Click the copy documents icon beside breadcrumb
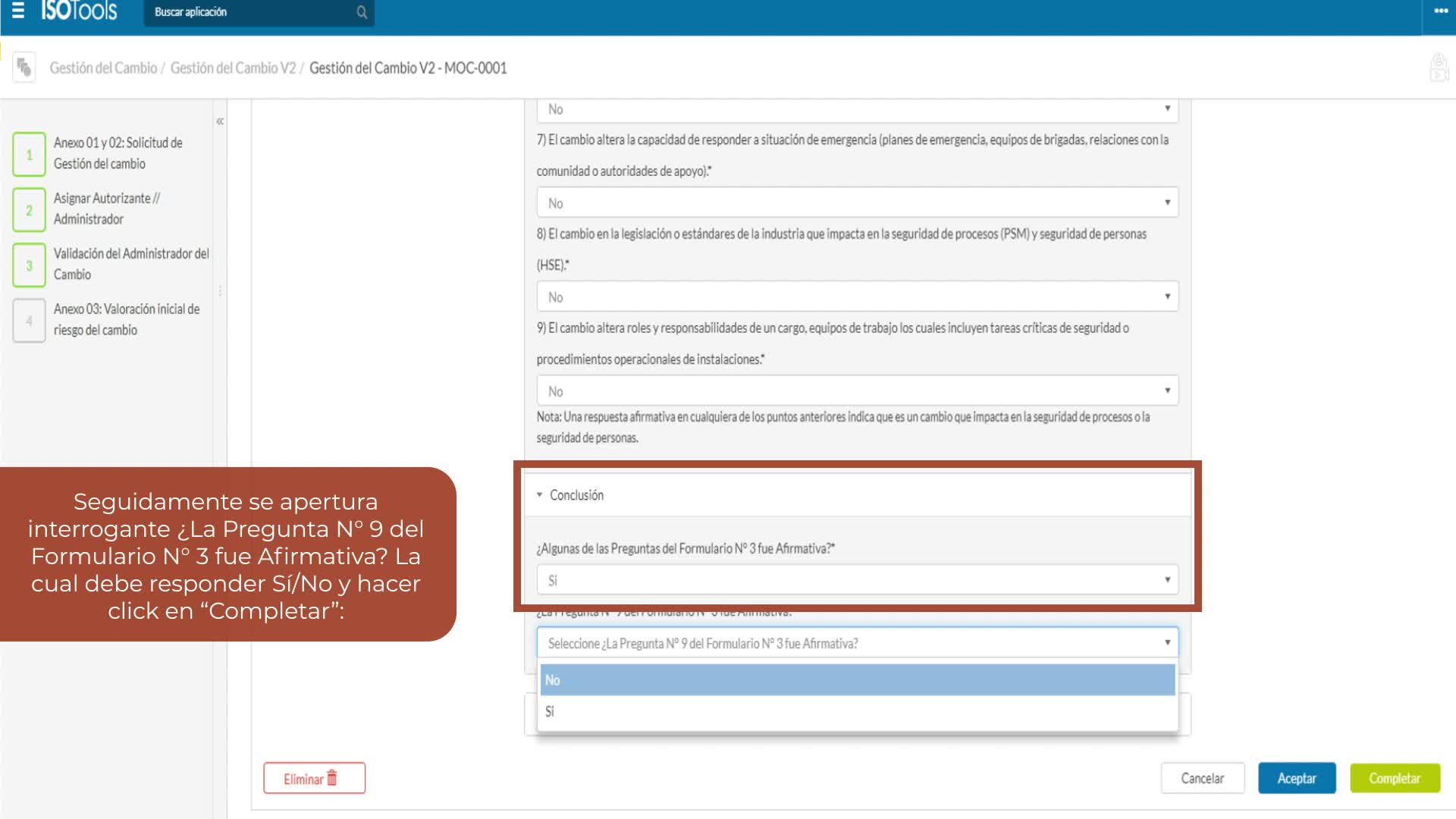The height and width of the screenshot is (819, 1456). coord(24,67)
